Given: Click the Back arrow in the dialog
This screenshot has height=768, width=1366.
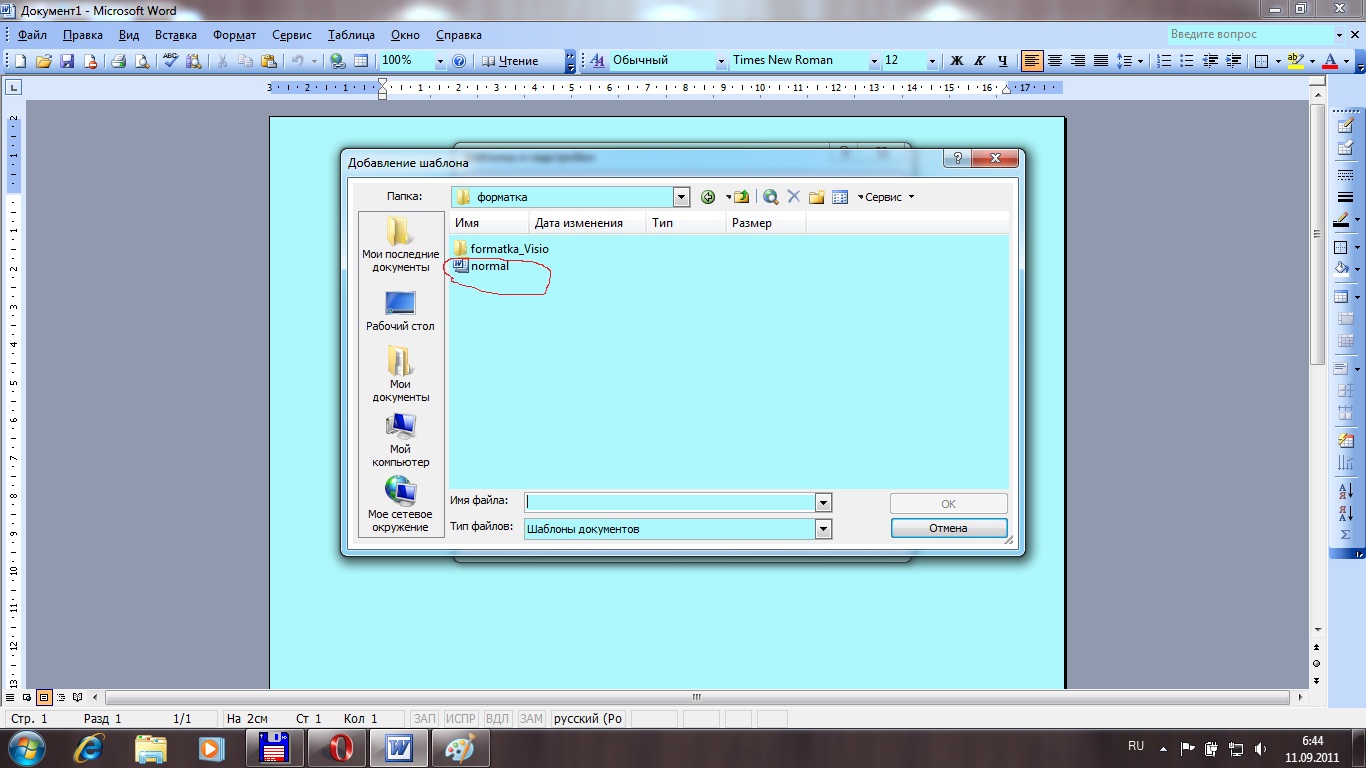Looking at the screenshot, I should coord(709,197).
